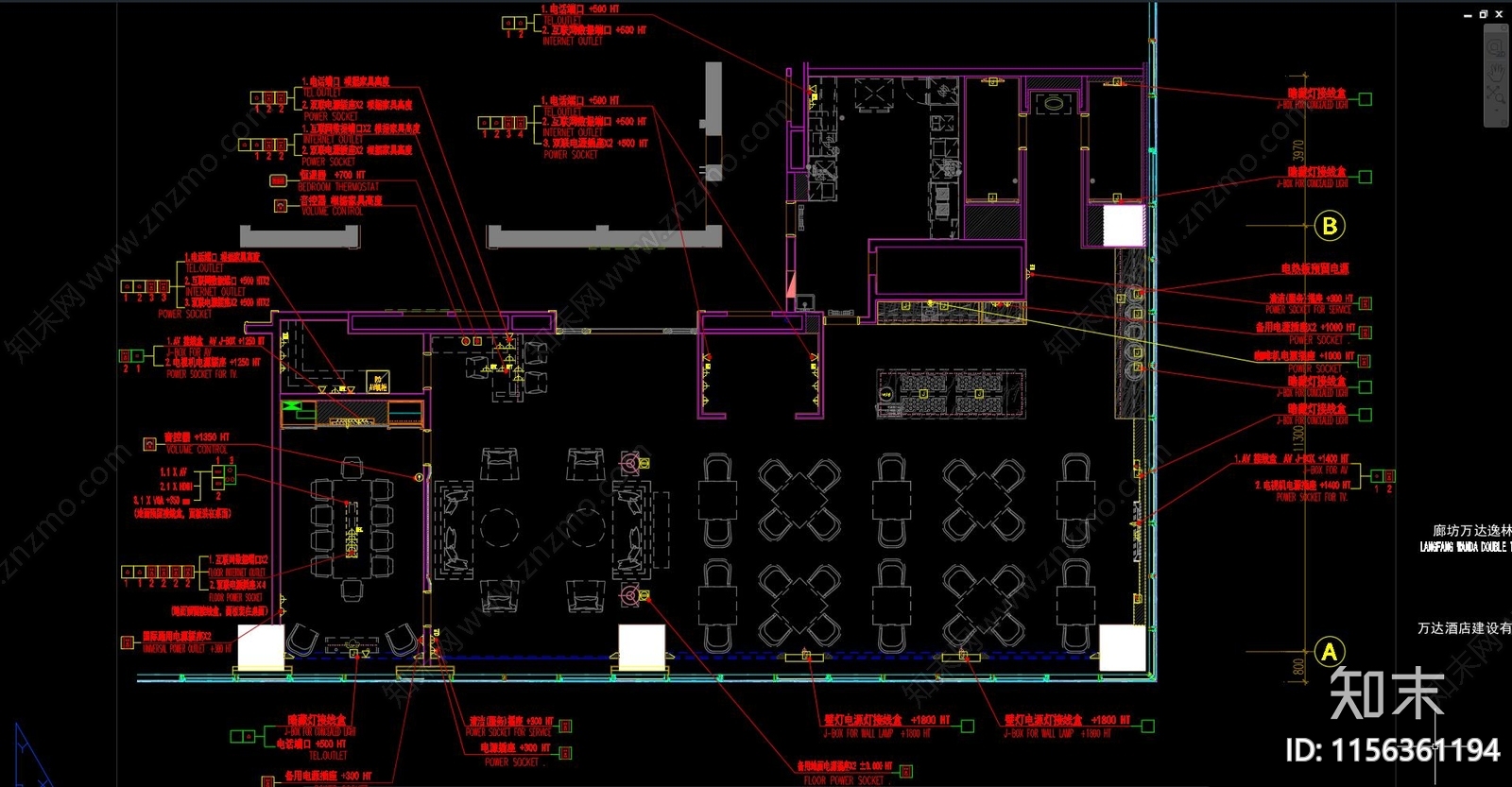The height and width of the screenshot is (787, 1512).
Task: Select grid bubble A on the drawing
Action: 1330,652
